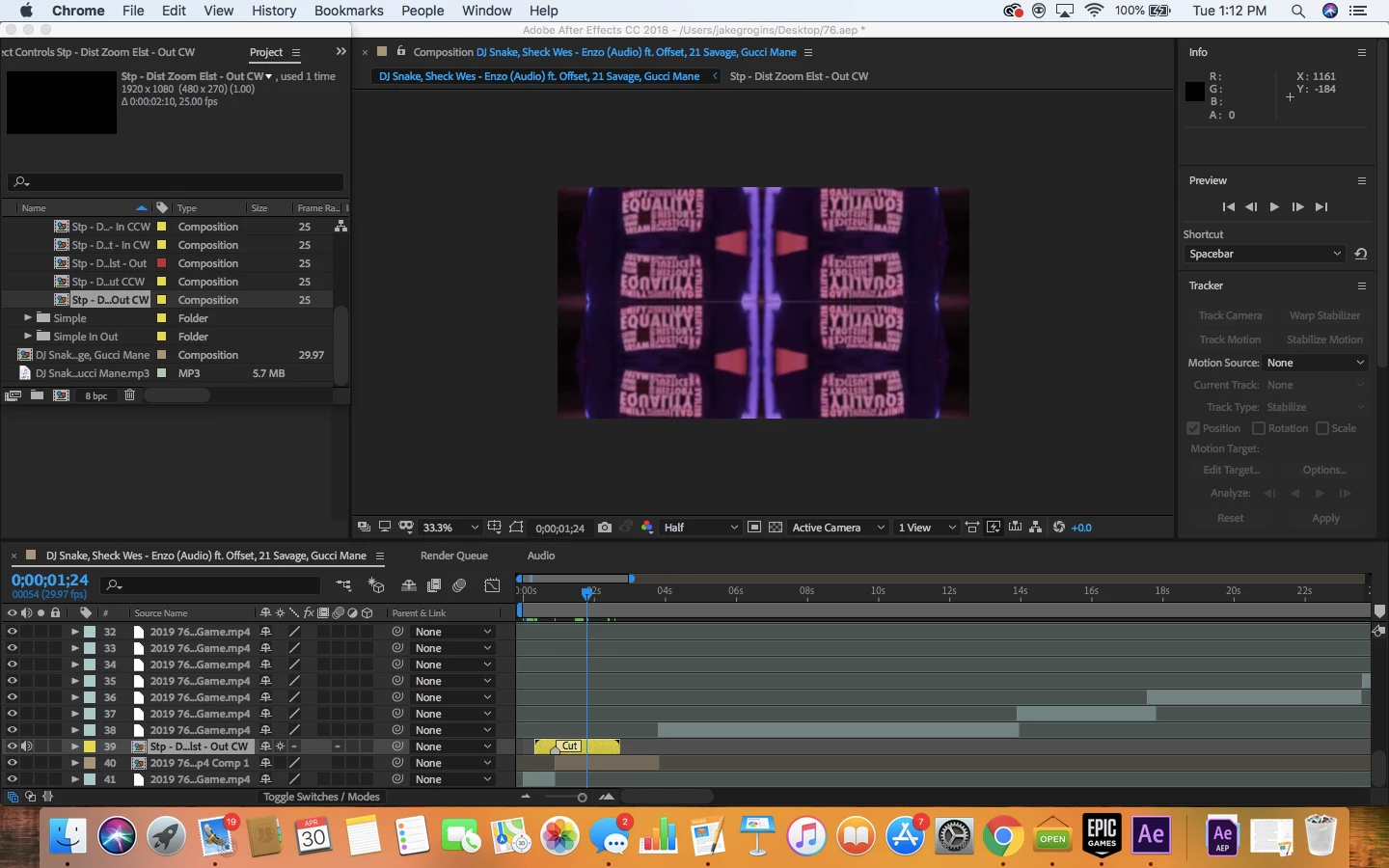Enable the Scale checkbox in Tracker
The height and width of the screenshot is (868, 1389).
1322,428
